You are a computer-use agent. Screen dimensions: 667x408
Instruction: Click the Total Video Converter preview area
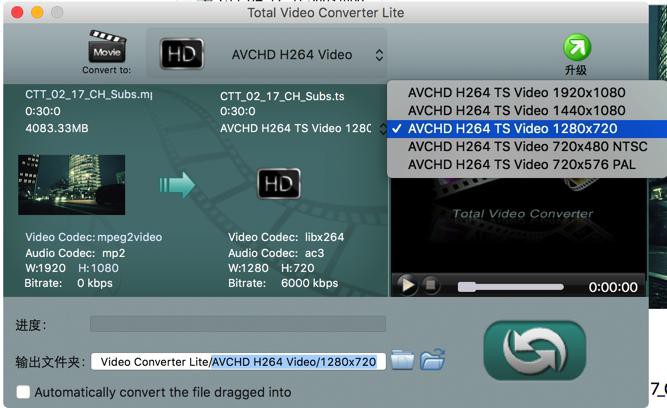pyautogui.click(x=519, y=225)
